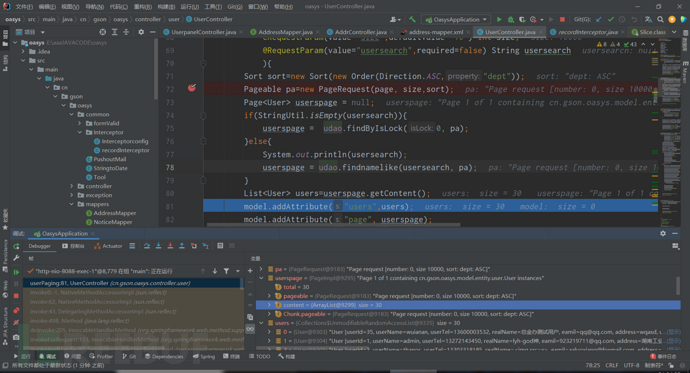Add a new watch with plus icon
The image size is (690, 373).
[x=250, y=271]
